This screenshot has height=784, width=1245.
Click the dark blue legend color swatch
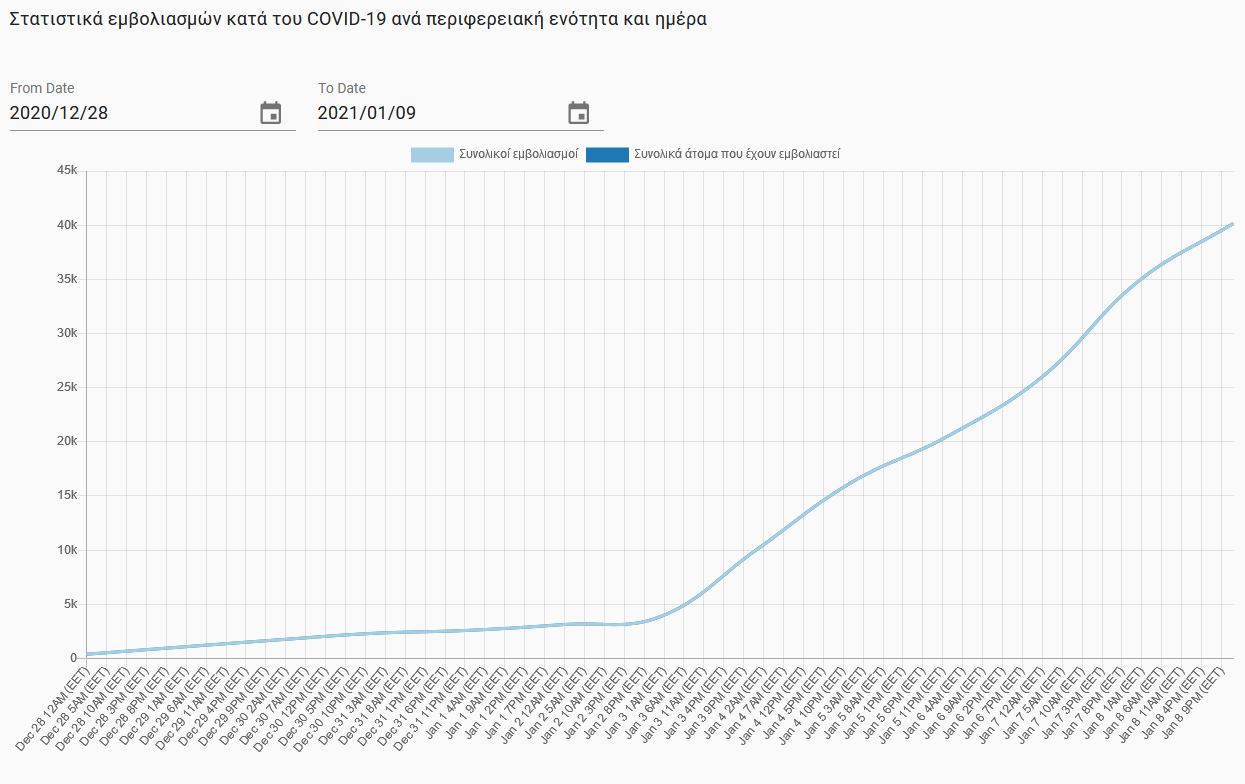click(607, 155)
